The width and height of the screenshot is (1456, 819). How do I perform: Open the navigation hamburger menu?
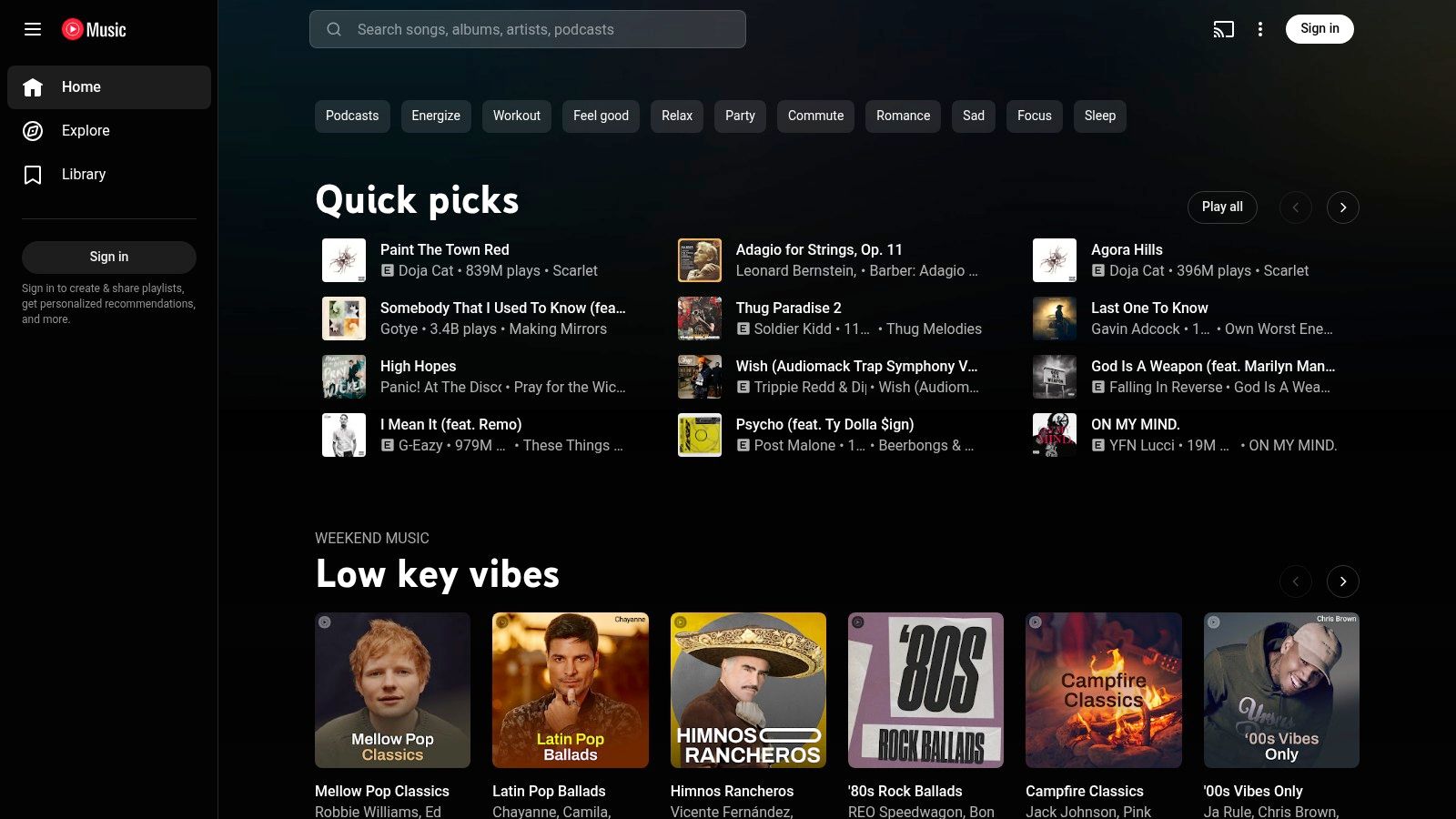click(33, 29)
